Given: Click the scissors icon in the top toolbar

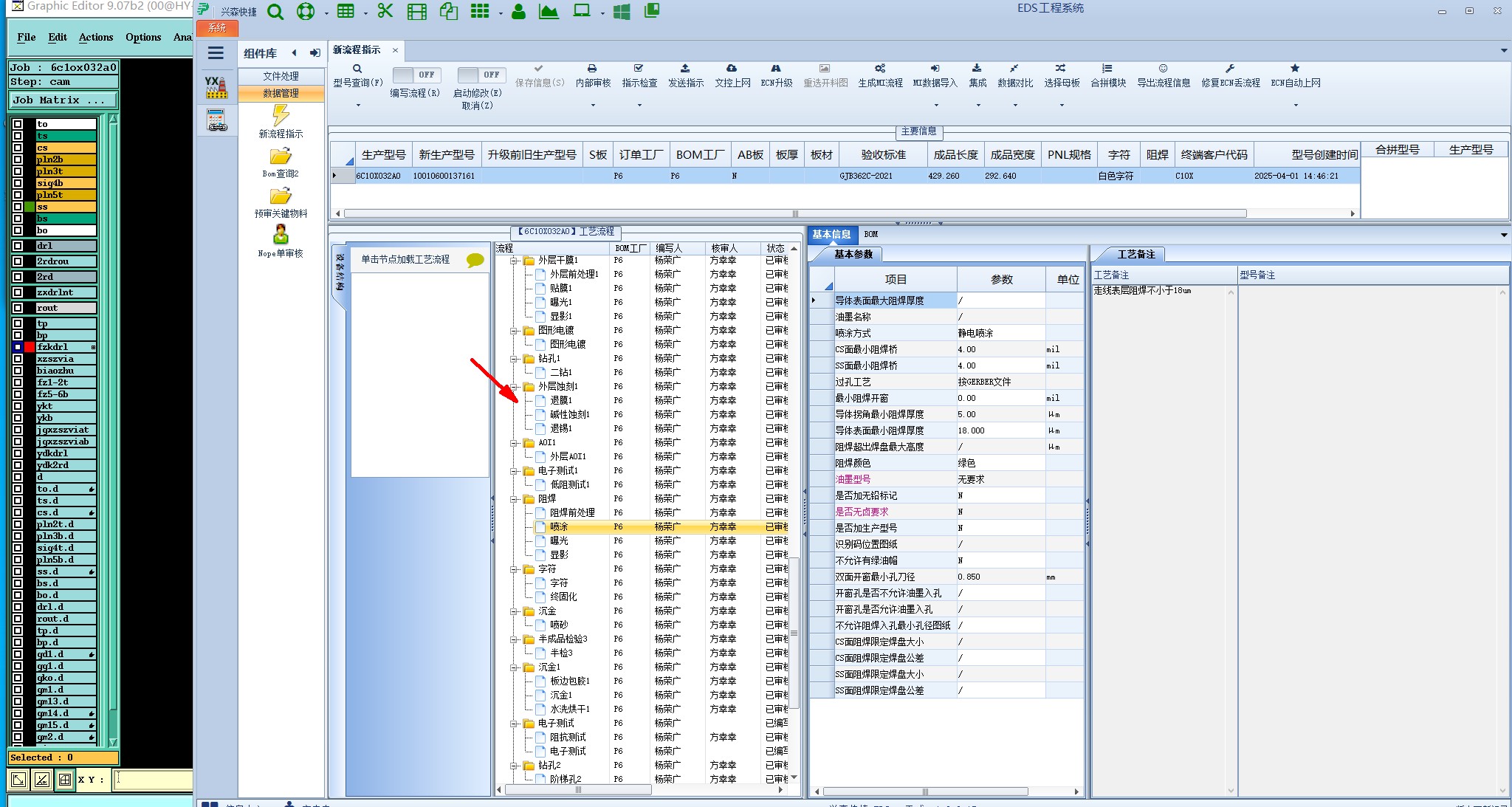Looking at the screenshot, I should [x=385, y=11].
